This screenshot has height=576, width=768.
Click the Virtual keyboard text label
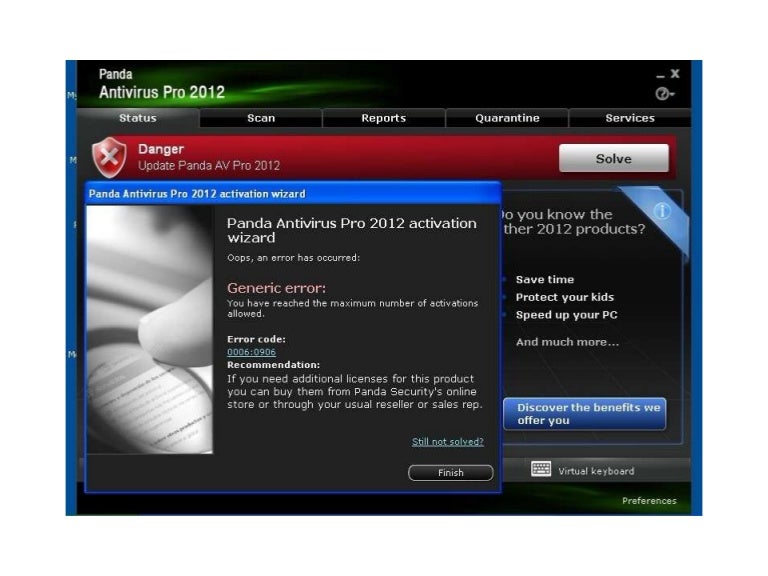tap(596, 471)
